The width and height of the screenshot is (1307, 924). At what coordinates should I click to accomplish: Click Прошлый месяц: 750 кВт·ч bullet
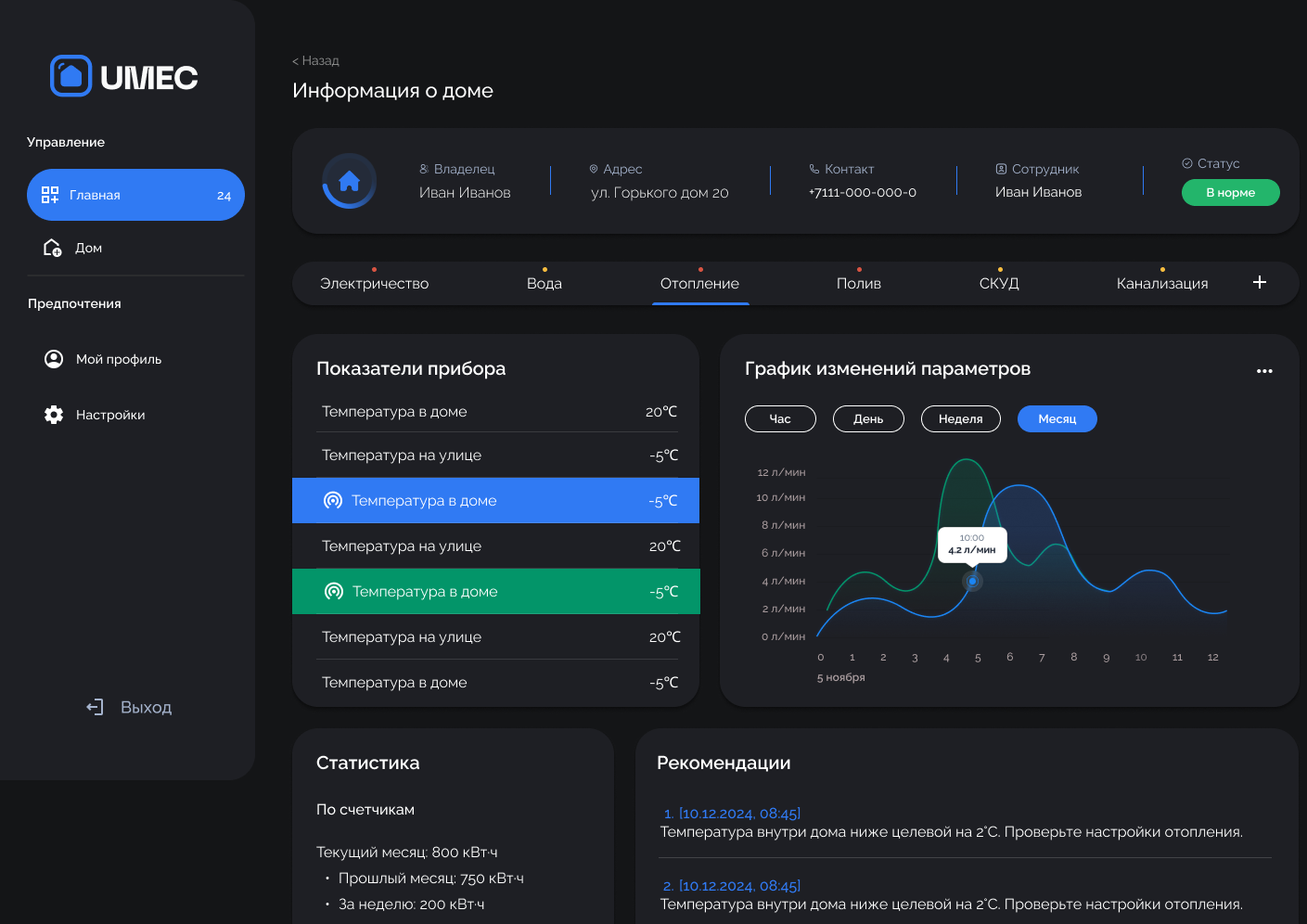pos(431,878)
